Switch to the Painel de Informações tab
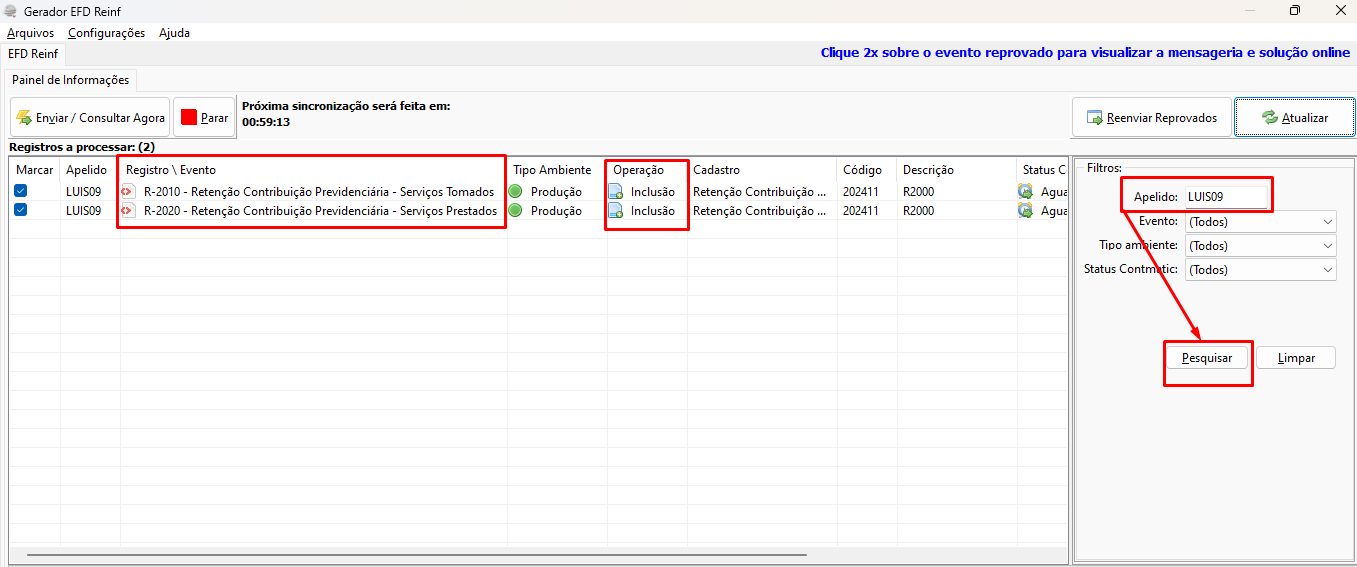Image resolution: width=1357 pixels, height=567 pixels. tap(70, 80)
